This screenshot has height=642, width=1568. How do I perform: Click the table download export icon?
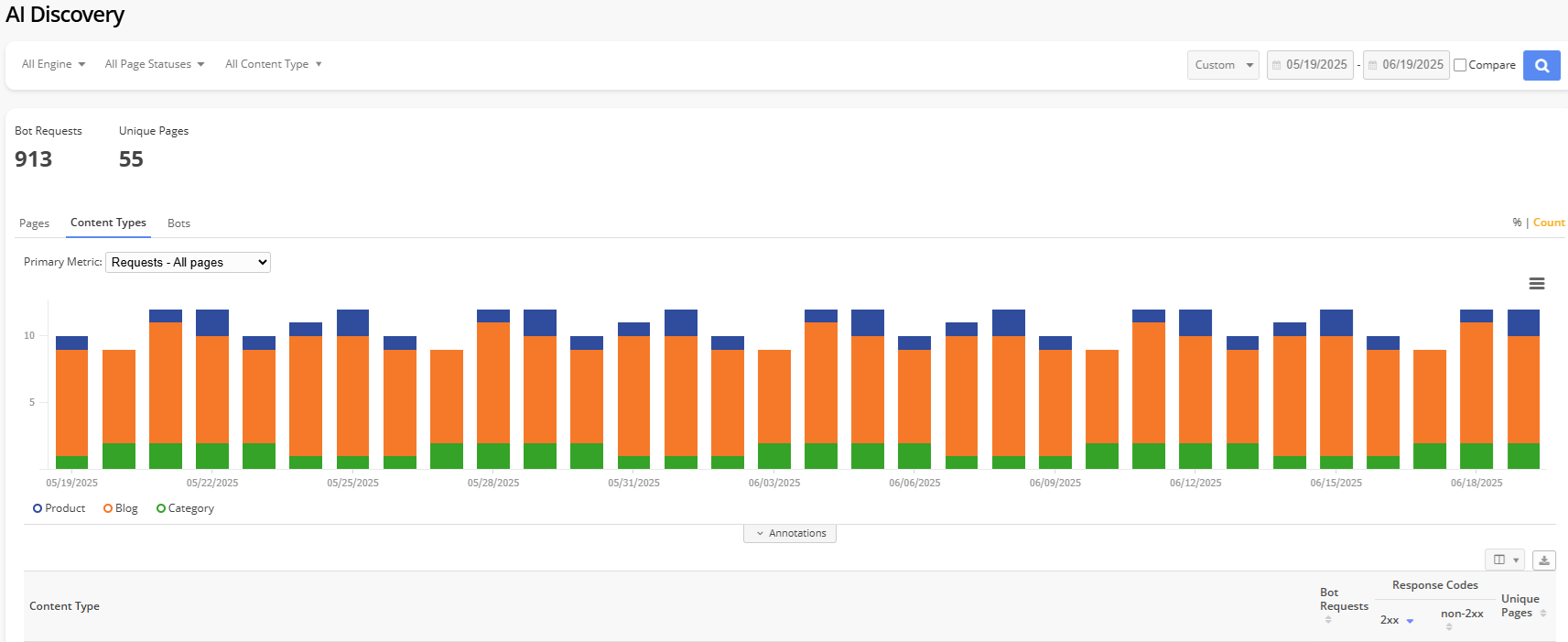click(1544, 560)
